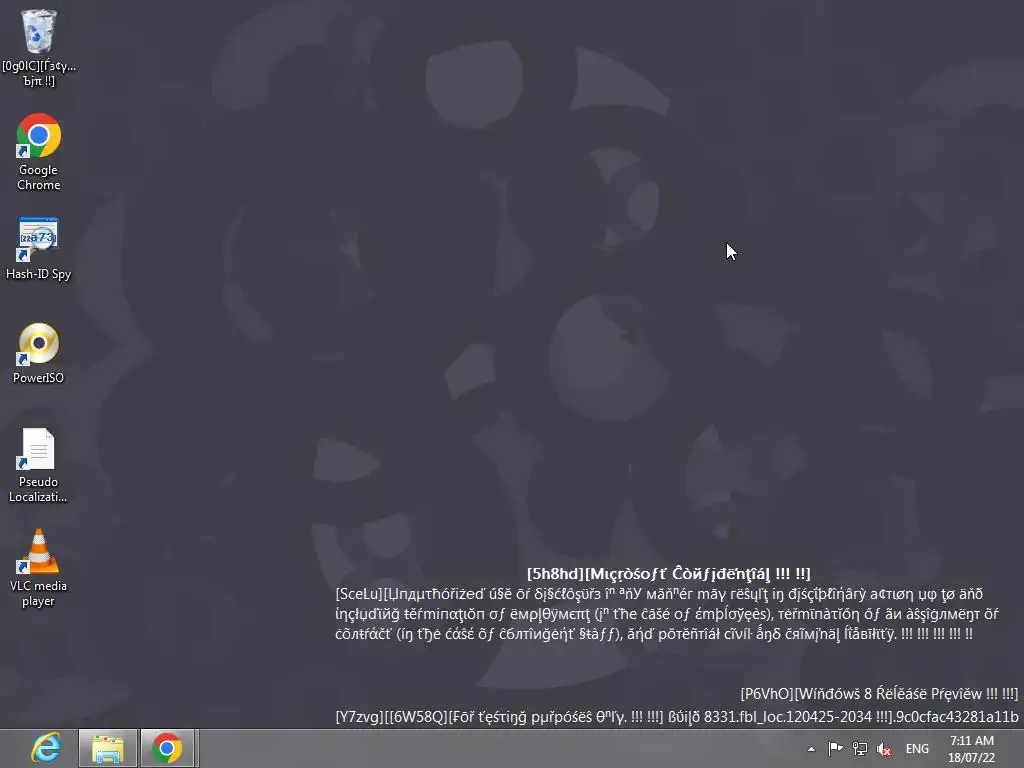Image resolution: width=1024 pixels, height=768 pixels.
Task: Open the network status tray icon
Action: 860,749
